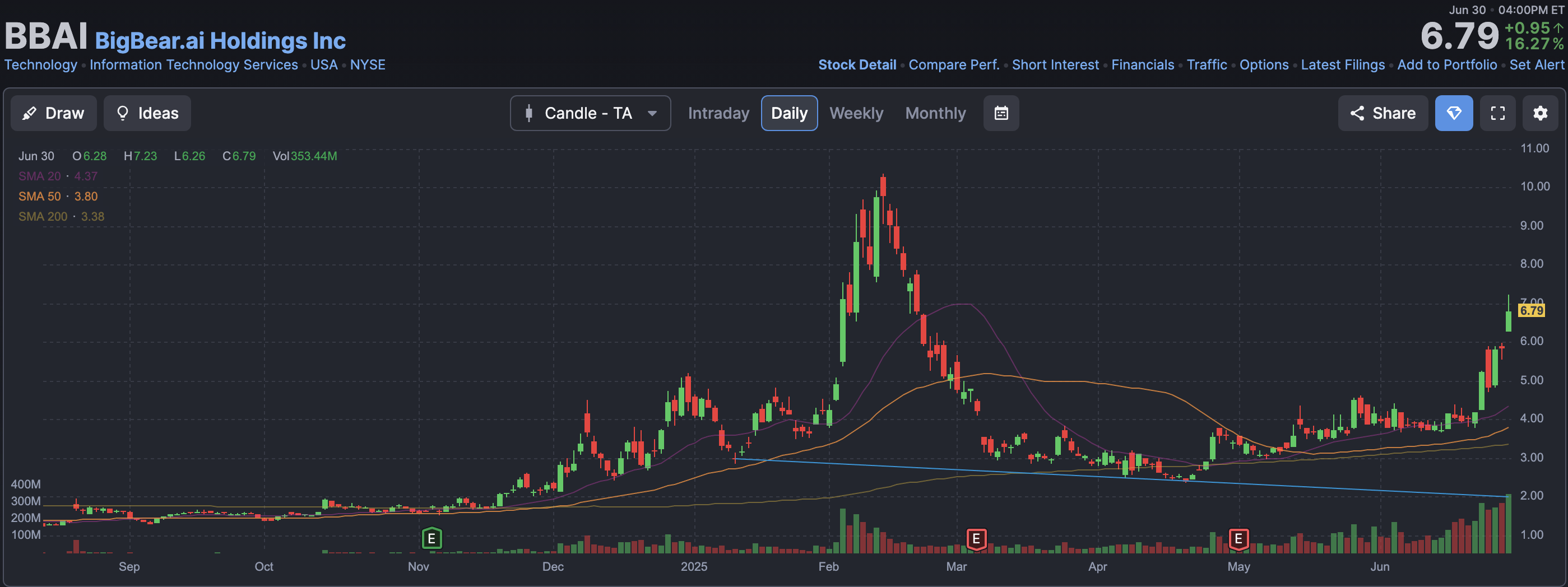Click the 400M volume axis label
This screenshot has width=1568, height=587.
(26, 484)
